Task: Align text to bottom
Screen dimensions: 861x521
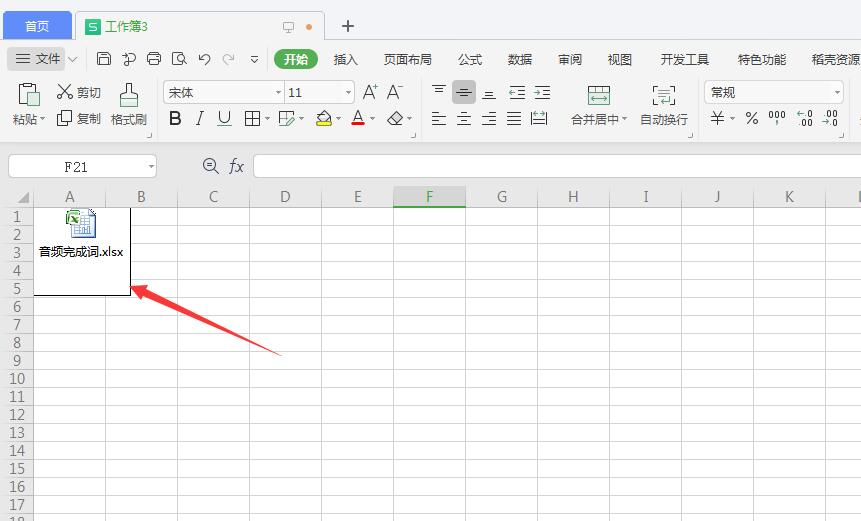Action: coord(489,92)
